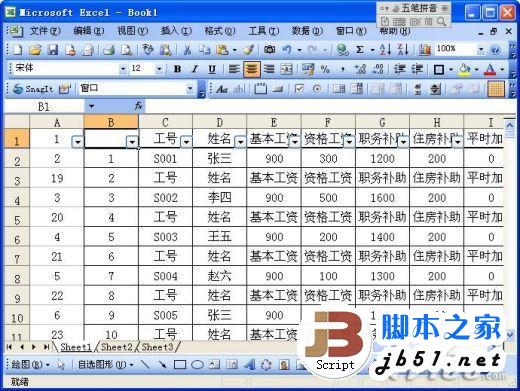Apply Percent style icon

click(325, 69)
